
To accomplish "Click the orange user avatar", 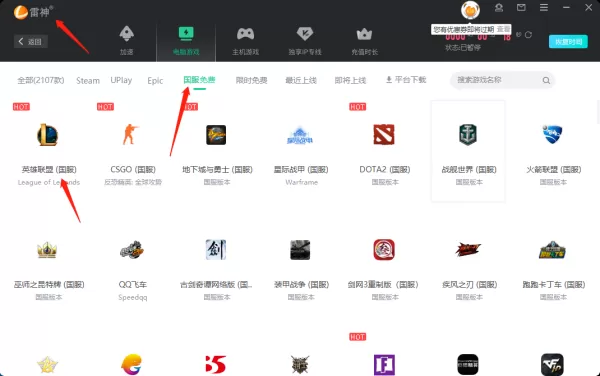I will click(470, 10).
